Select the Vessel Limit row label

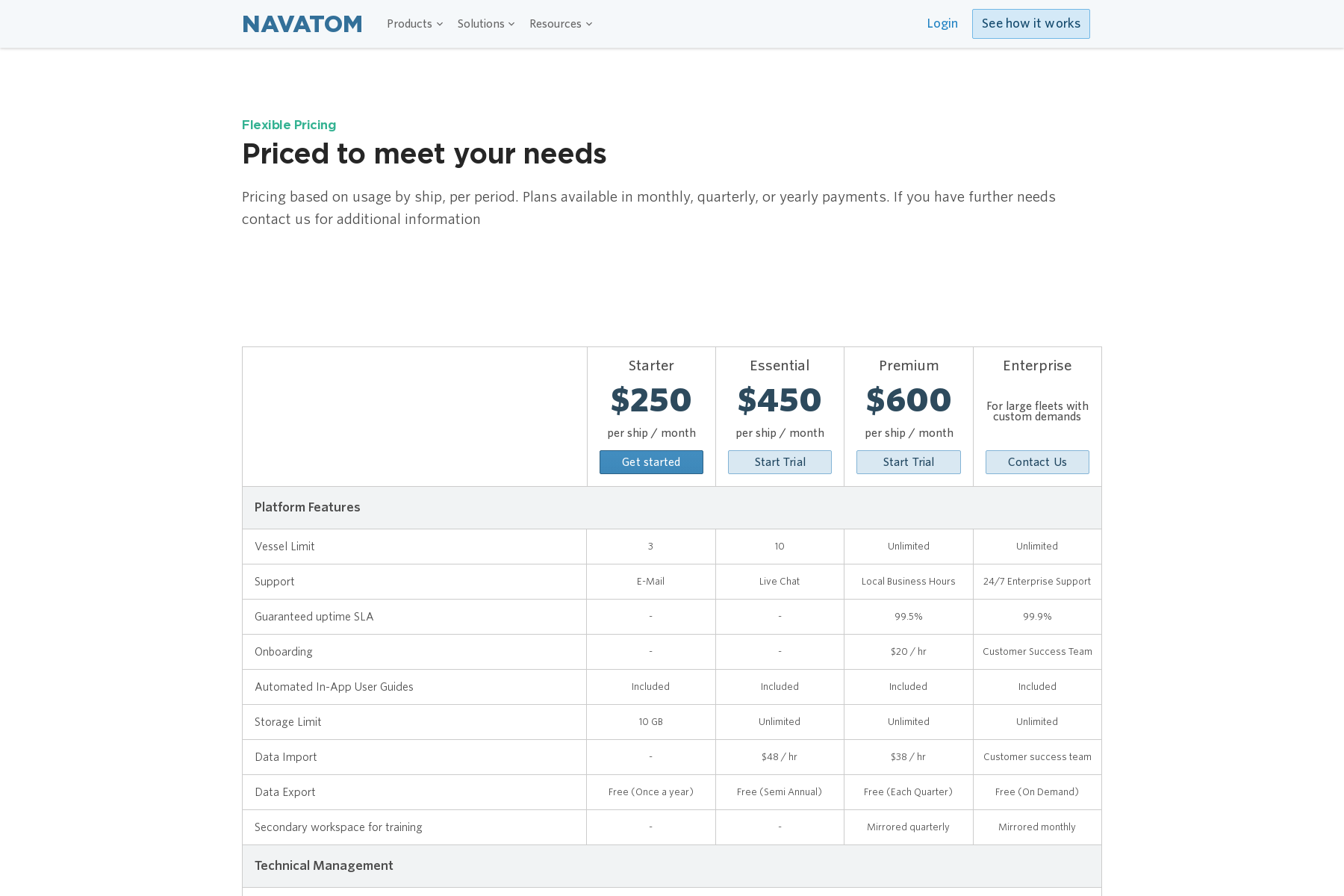(284, 547)
